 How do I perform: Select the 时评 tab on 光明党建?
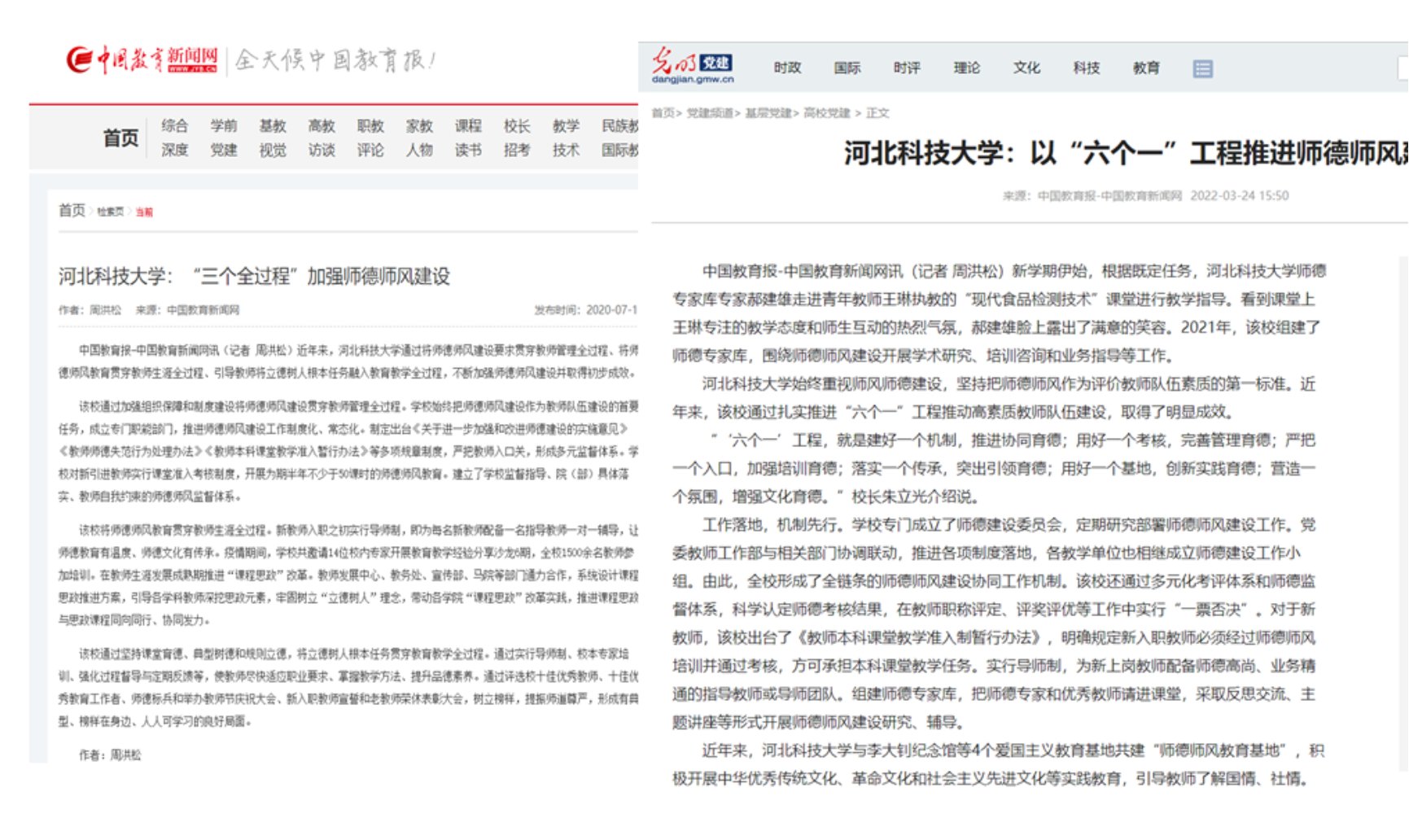[x=907, y=68]
